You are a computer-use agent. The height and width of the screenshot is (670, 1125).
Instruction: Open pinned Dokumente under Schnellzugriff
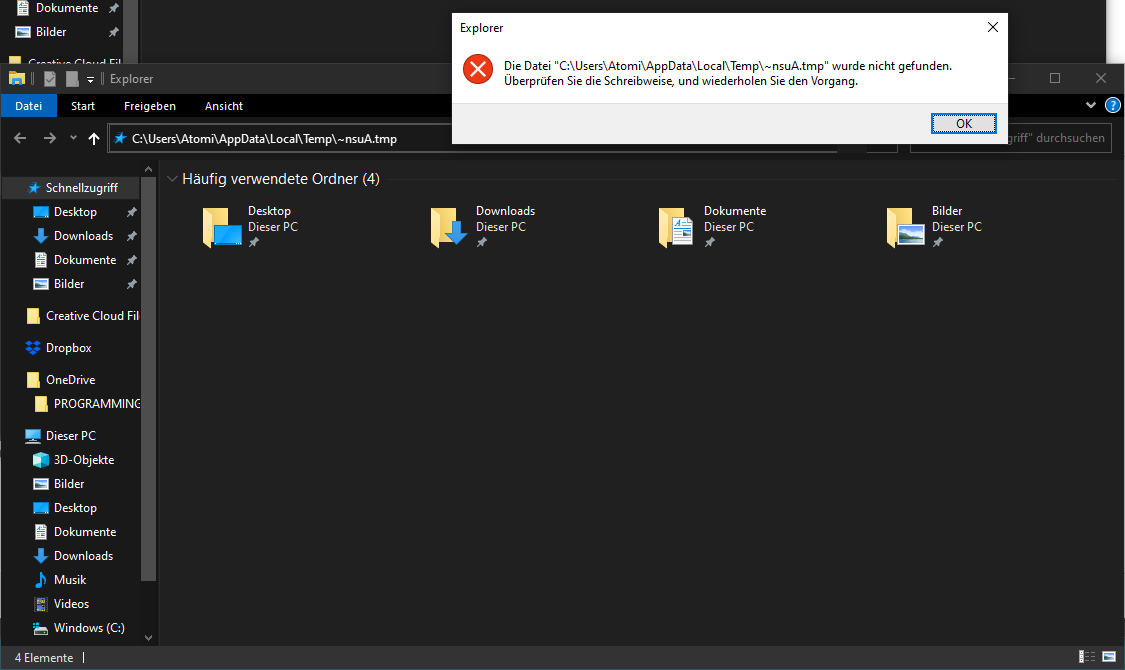tap(85, 260)
